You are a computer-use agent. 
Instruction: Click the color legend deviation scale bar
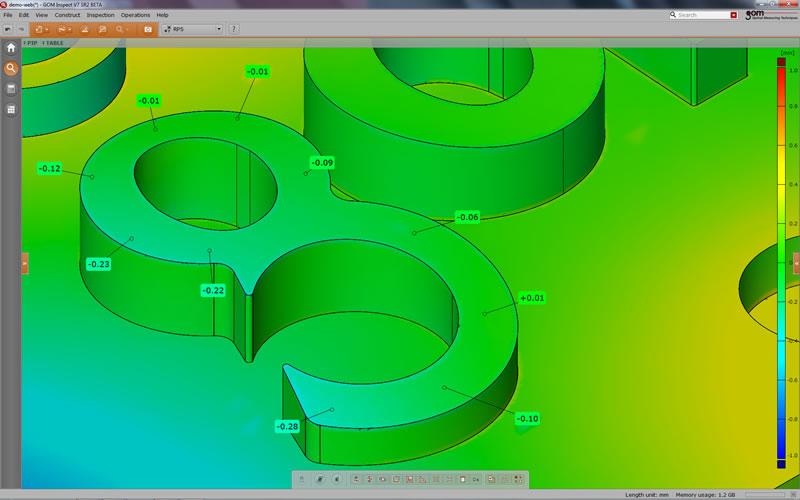pyautogui.click(x=780, y=262)
